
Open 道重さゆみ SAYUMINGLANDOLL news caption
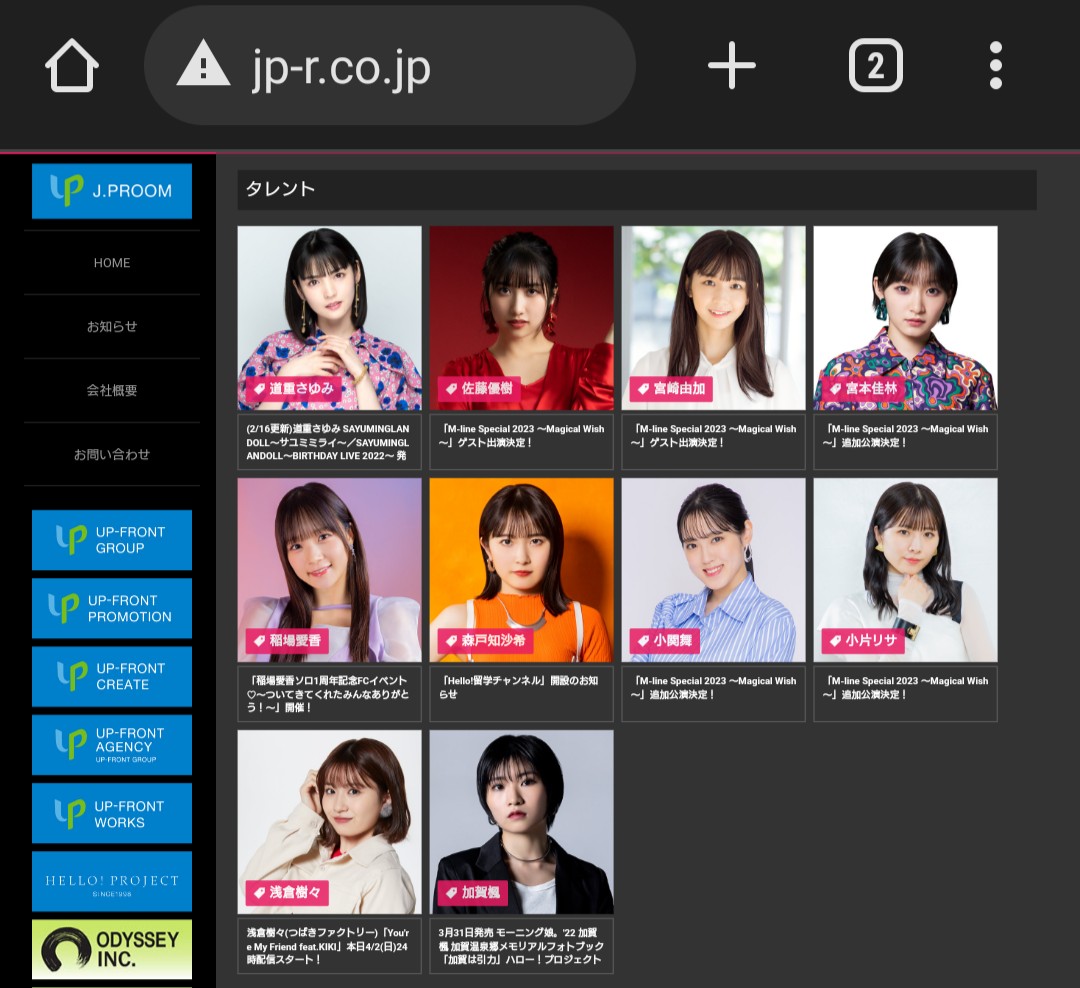click(329, 442)
